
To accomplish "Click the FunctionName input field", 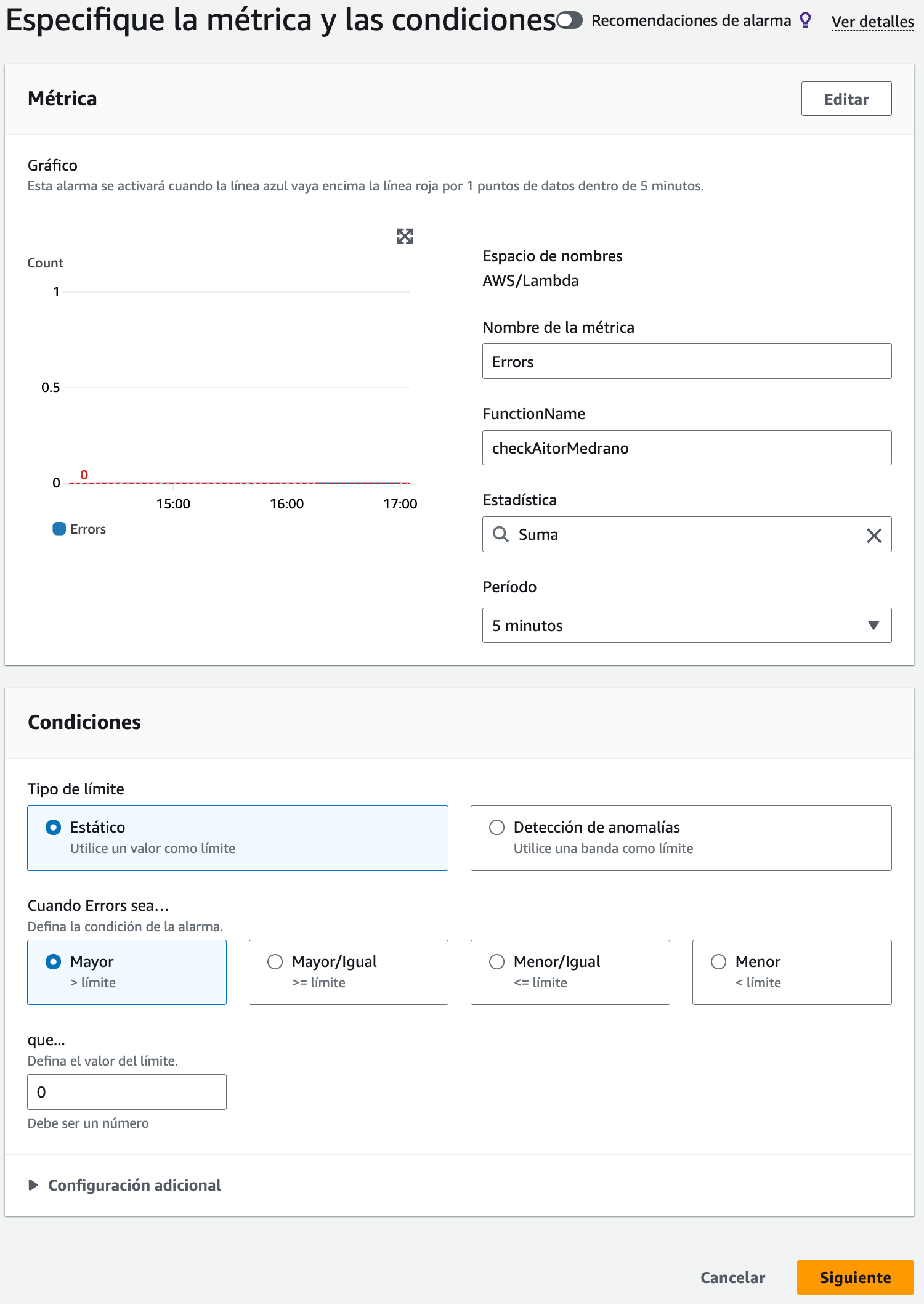I will click(687, 447).
